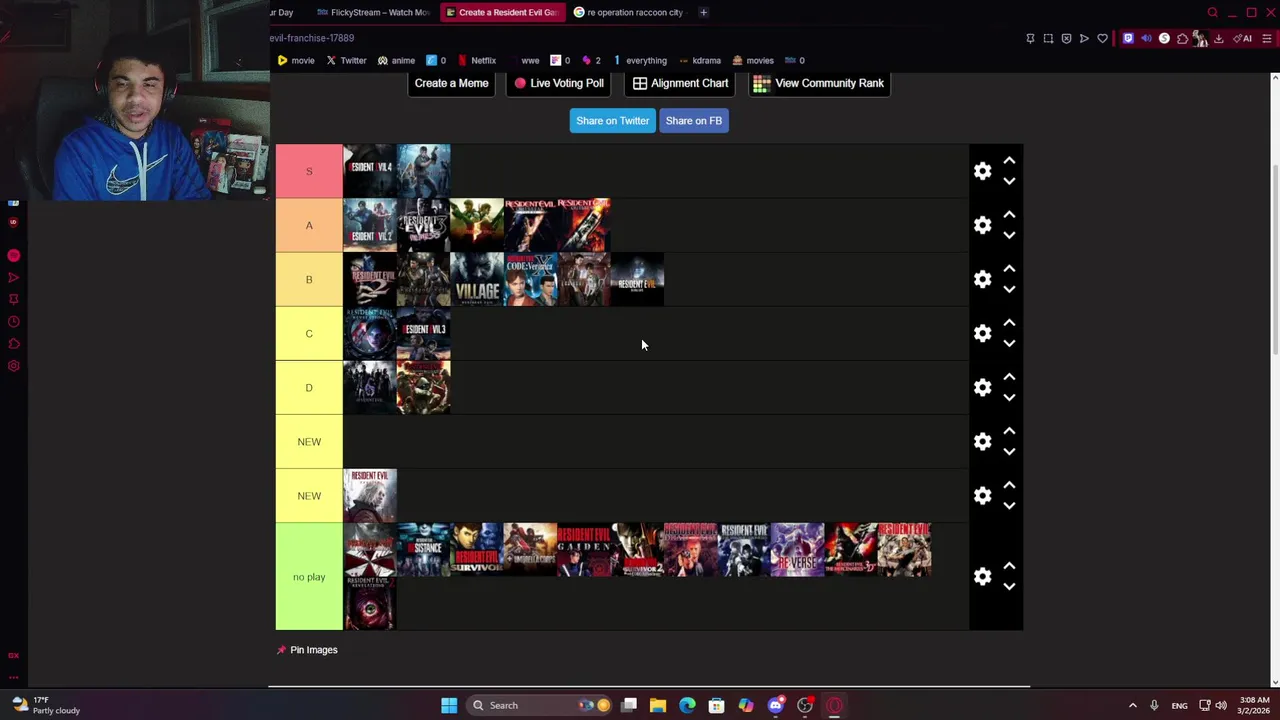Open the Twitter bookmark
This screenshot has width=1280, height=720.
(346, 60)
